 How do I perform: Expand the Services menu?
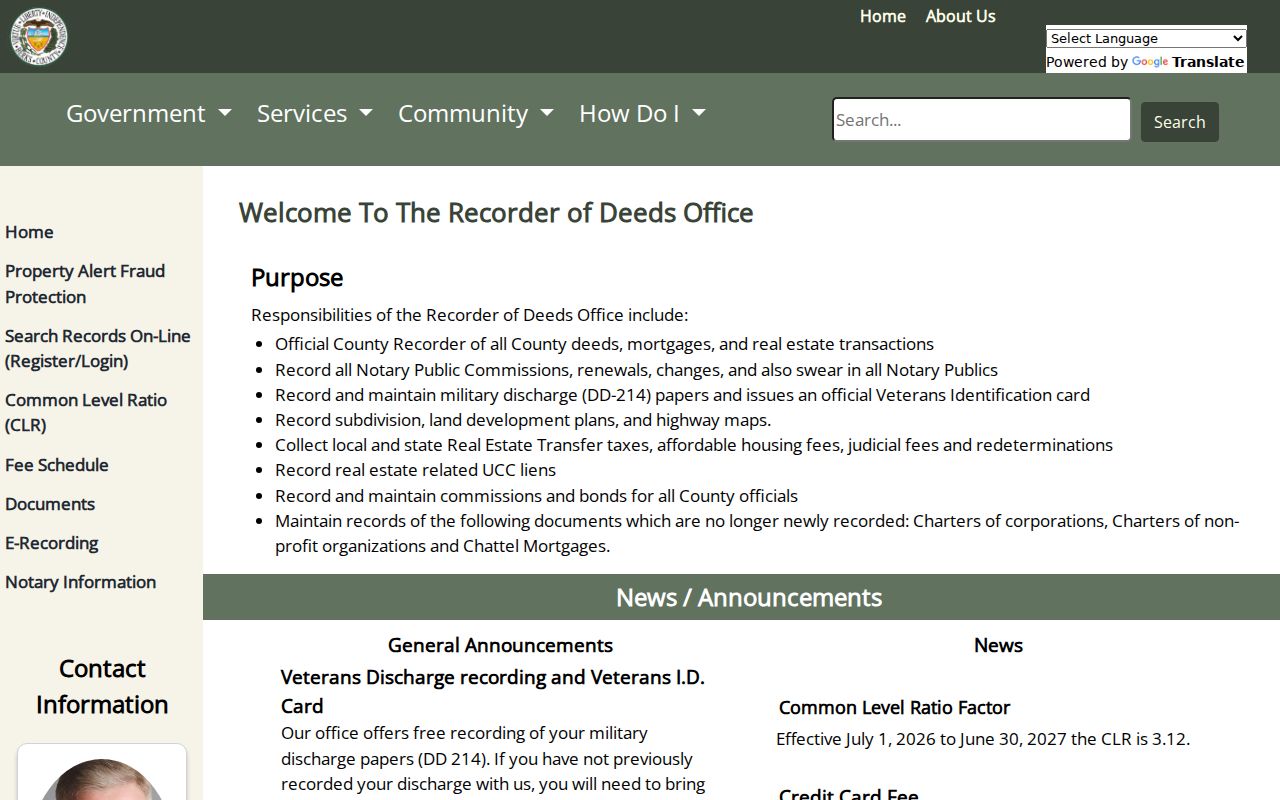pos(315,113)
